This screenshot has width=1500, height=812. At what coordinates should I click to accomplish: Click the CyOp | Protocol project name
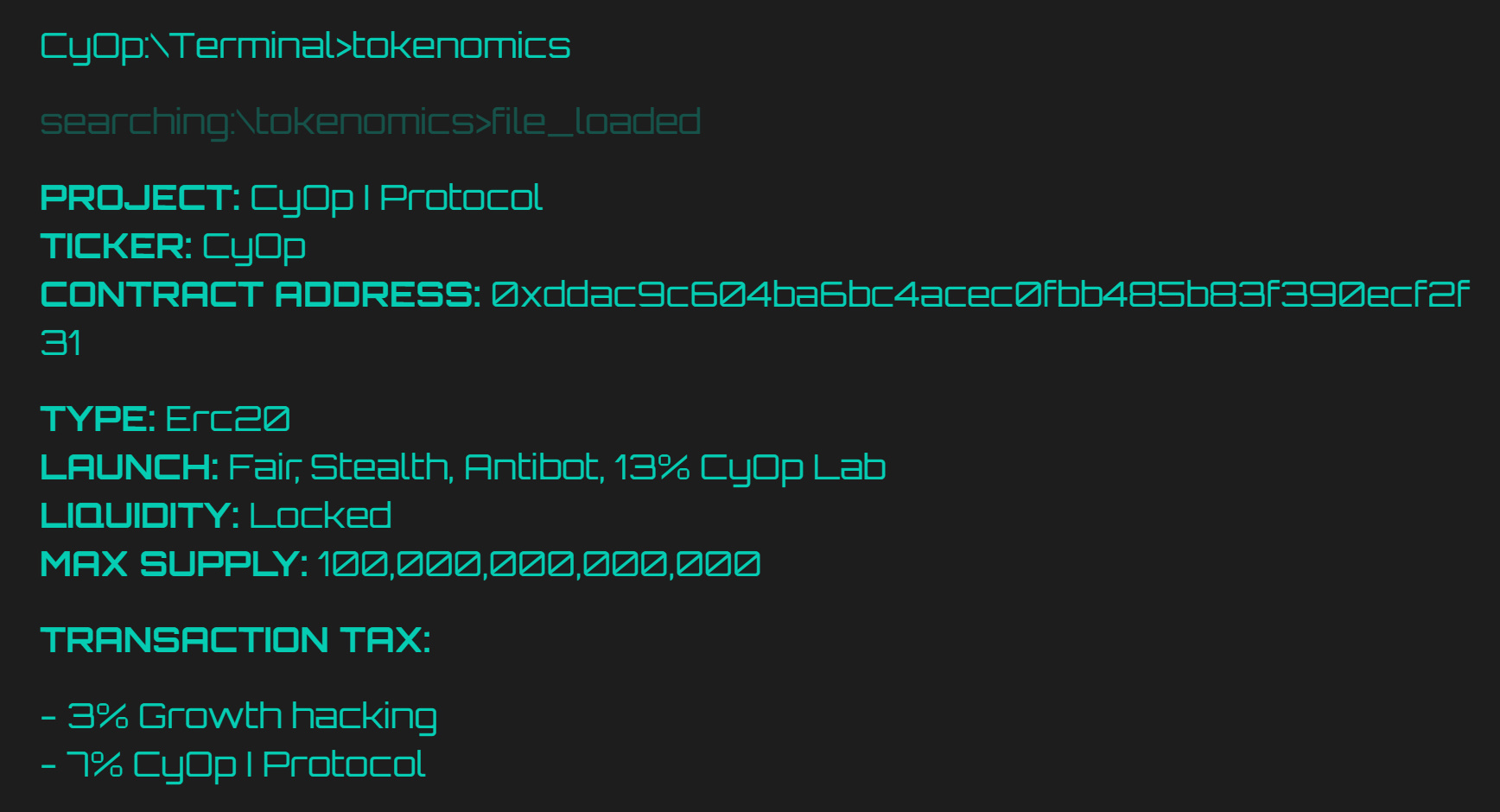point(396,199)
